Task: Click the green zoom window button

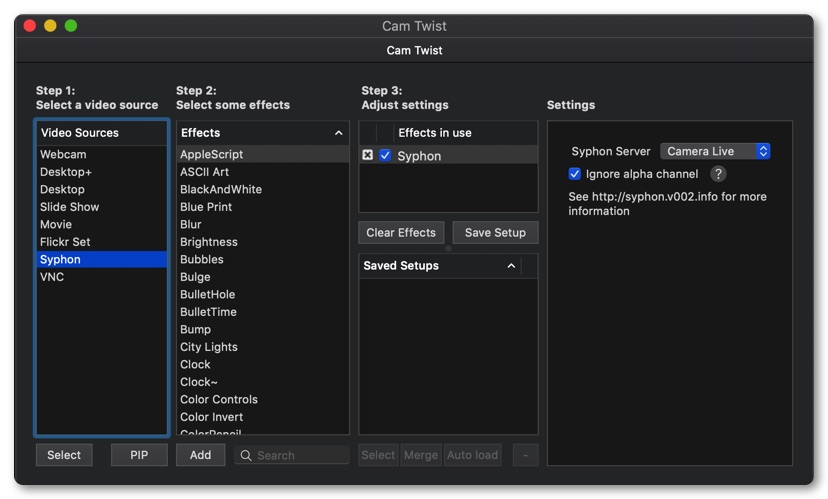Action: tap(71, 25)
